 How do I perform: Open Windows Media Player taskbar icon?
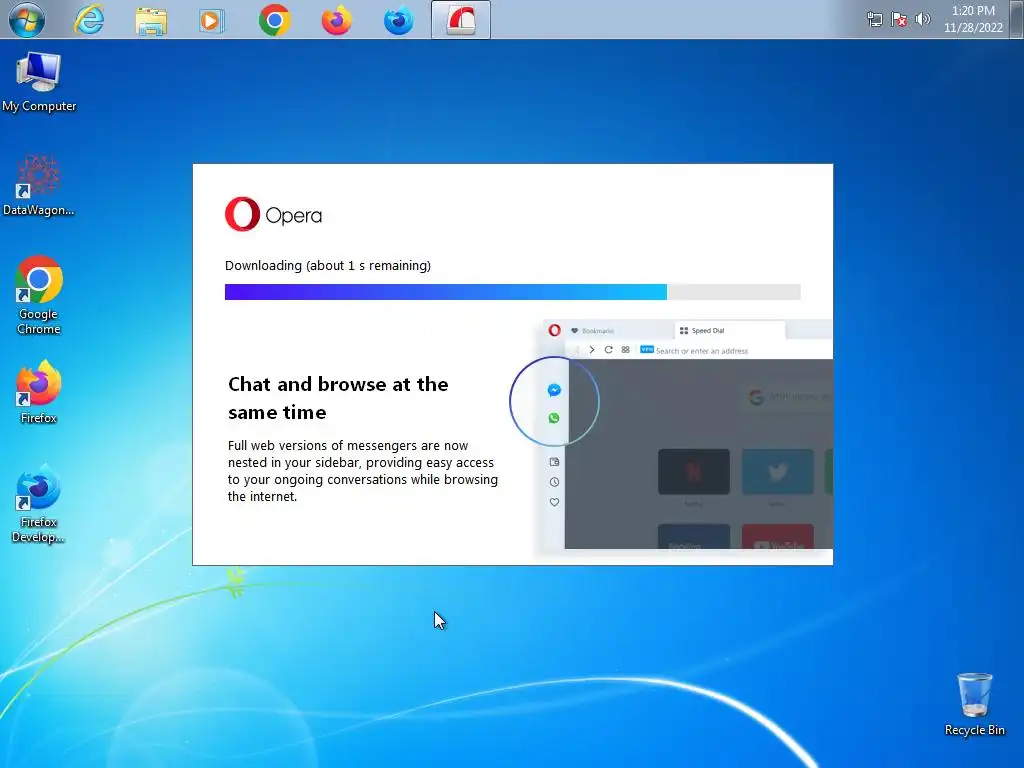(212, 21)
